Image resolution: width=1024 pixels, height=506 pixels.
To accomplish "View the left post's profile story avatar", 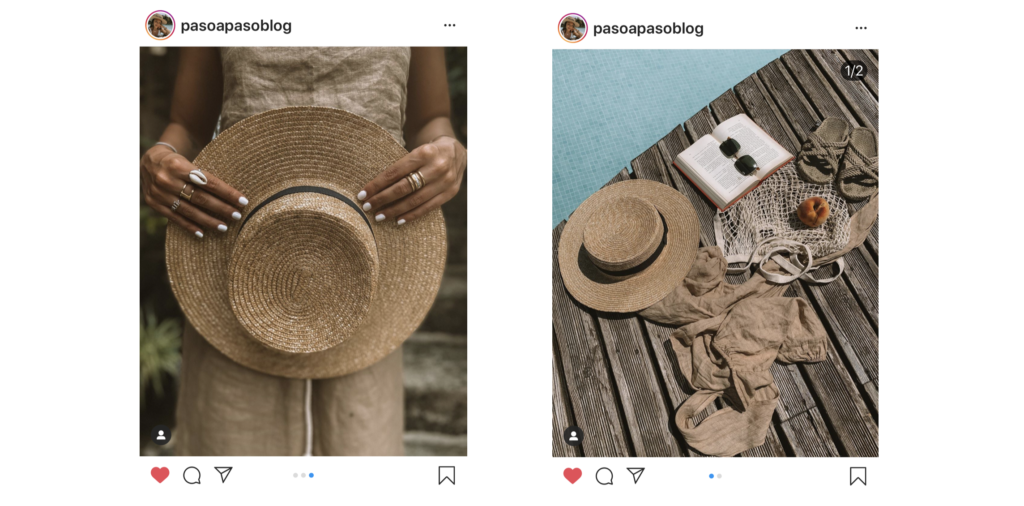I will tap(160, 25).
